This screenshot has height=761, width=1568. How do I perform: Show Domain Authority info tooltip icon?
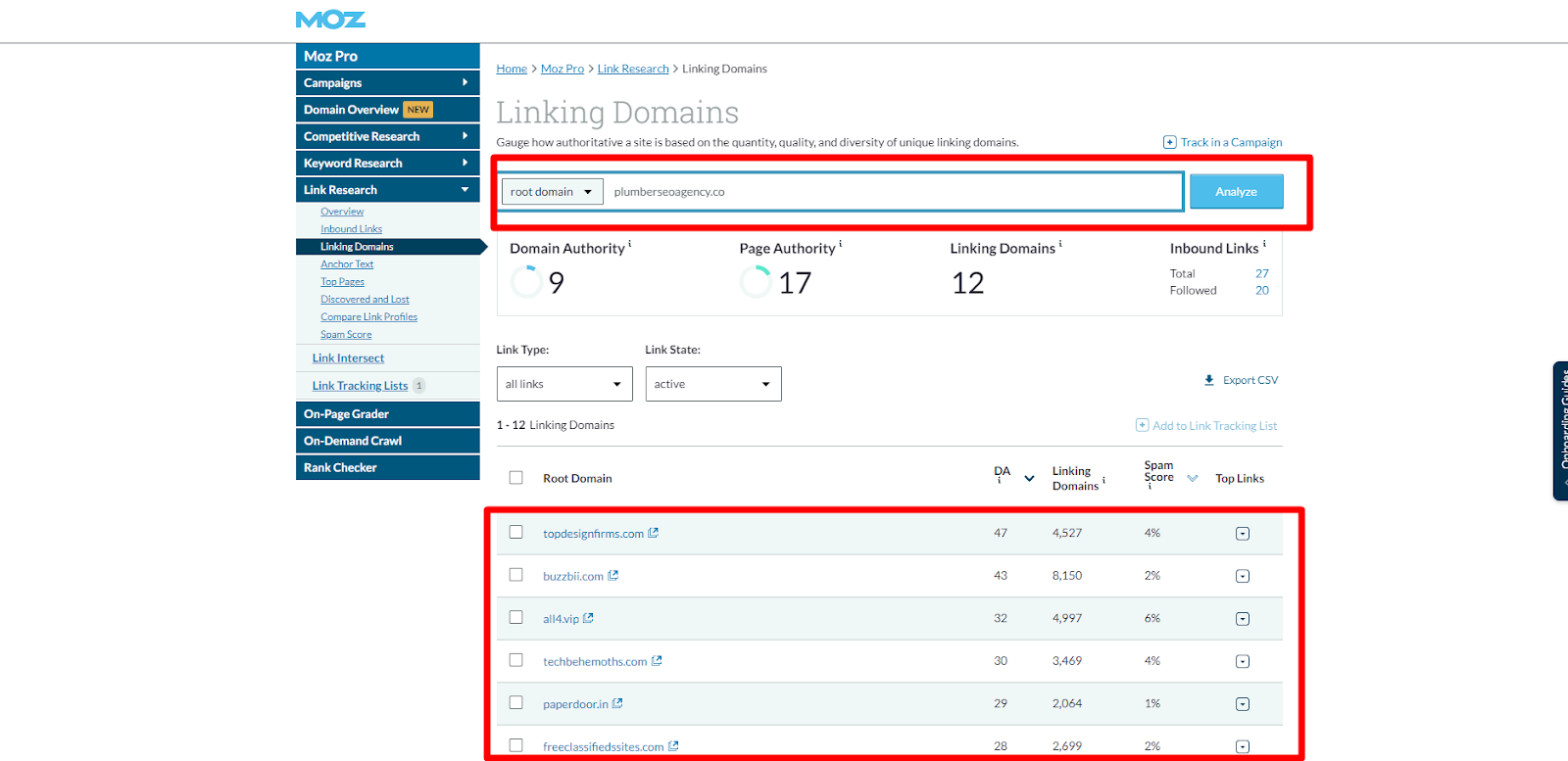tap(630, 243)
